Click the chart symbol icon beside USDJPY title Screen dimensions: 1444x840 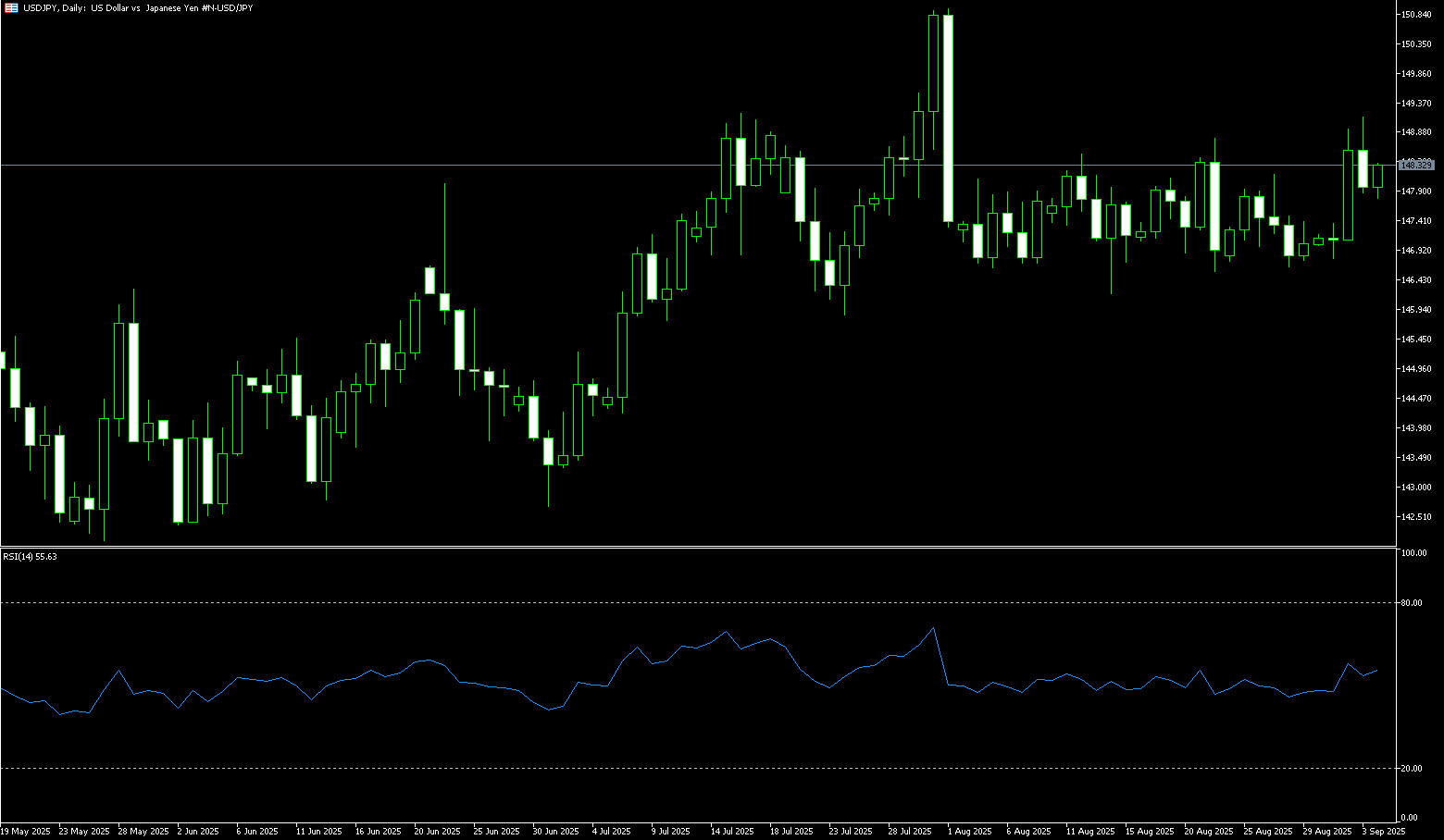[x=11, y=7]
